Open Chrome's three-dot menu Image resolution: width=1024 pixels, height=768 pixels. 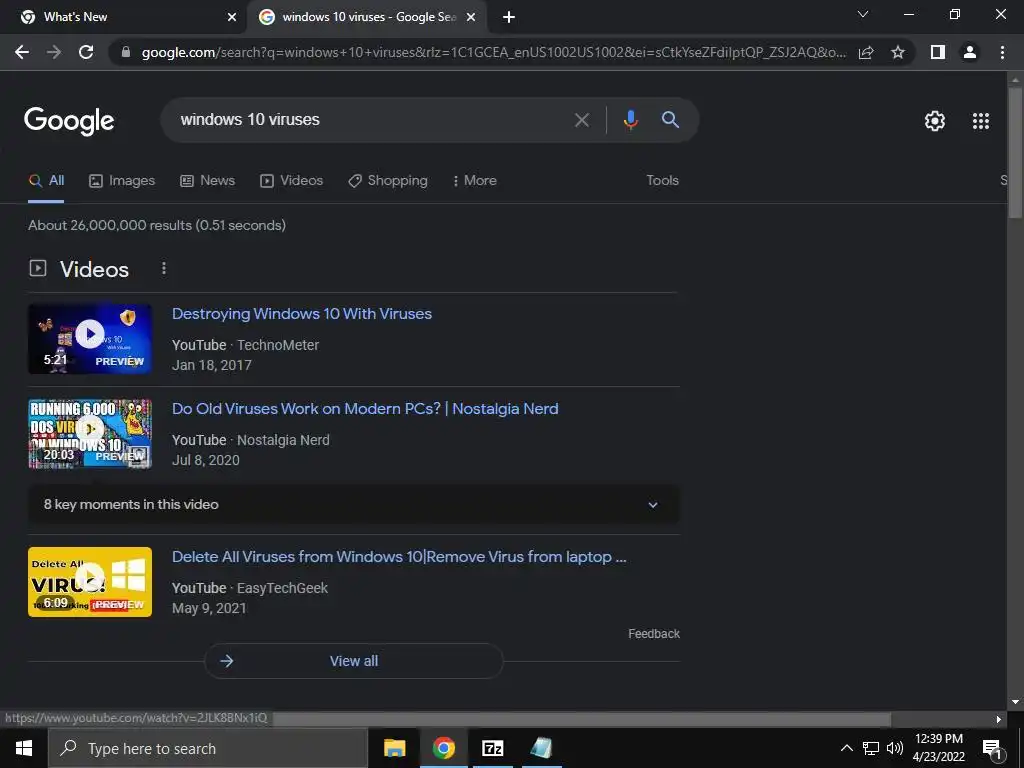point(1002,52)
